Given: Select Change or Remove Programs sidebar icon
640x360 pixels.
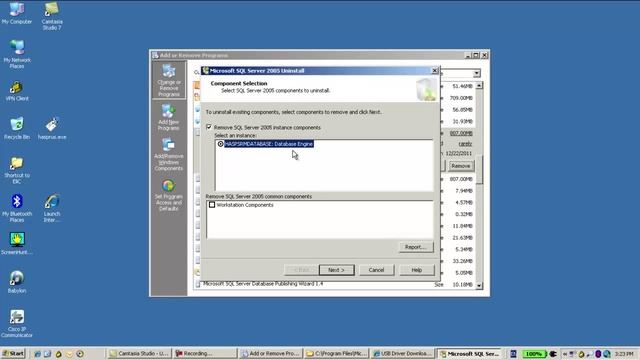Looking at the screenshot, I should coord(169,80).
